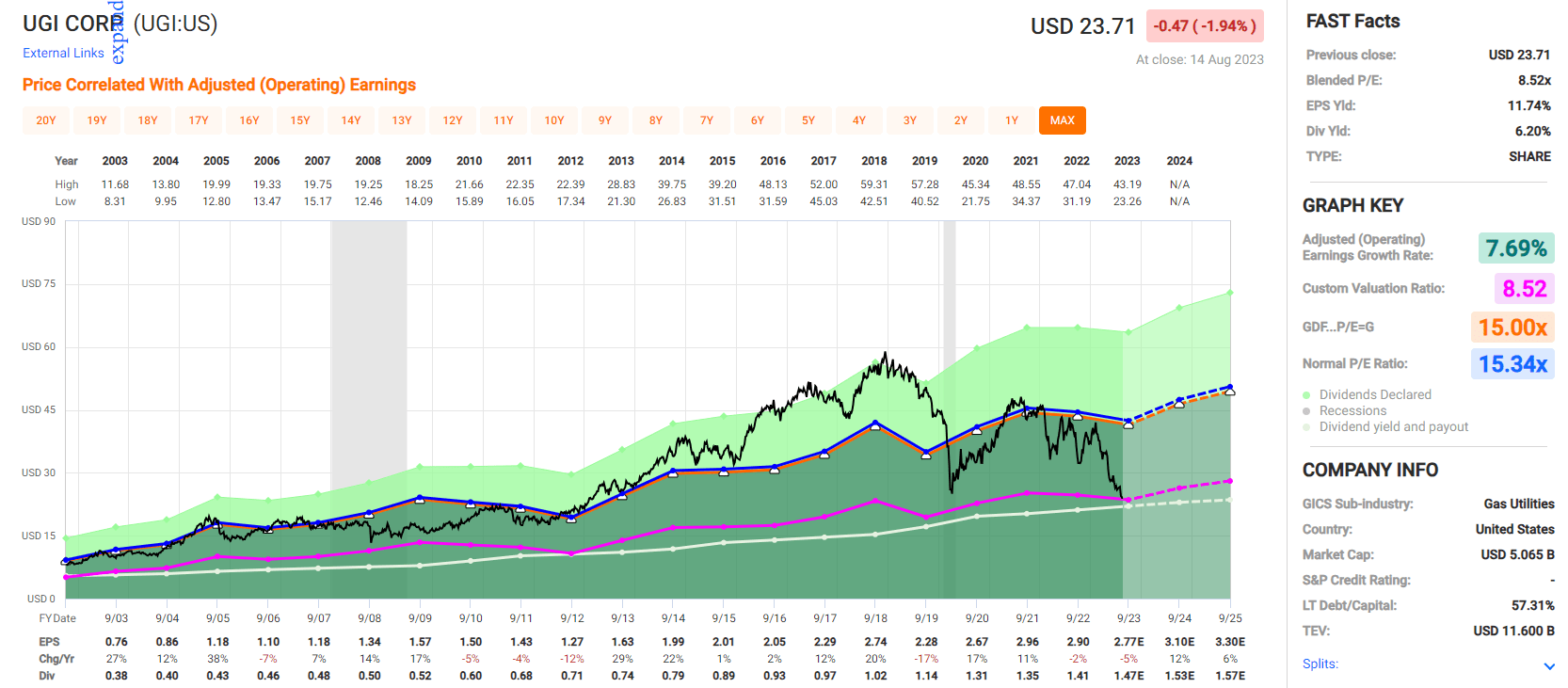Choose the 9Y range button
This screenshot has height=688, width=1568.
605,120
